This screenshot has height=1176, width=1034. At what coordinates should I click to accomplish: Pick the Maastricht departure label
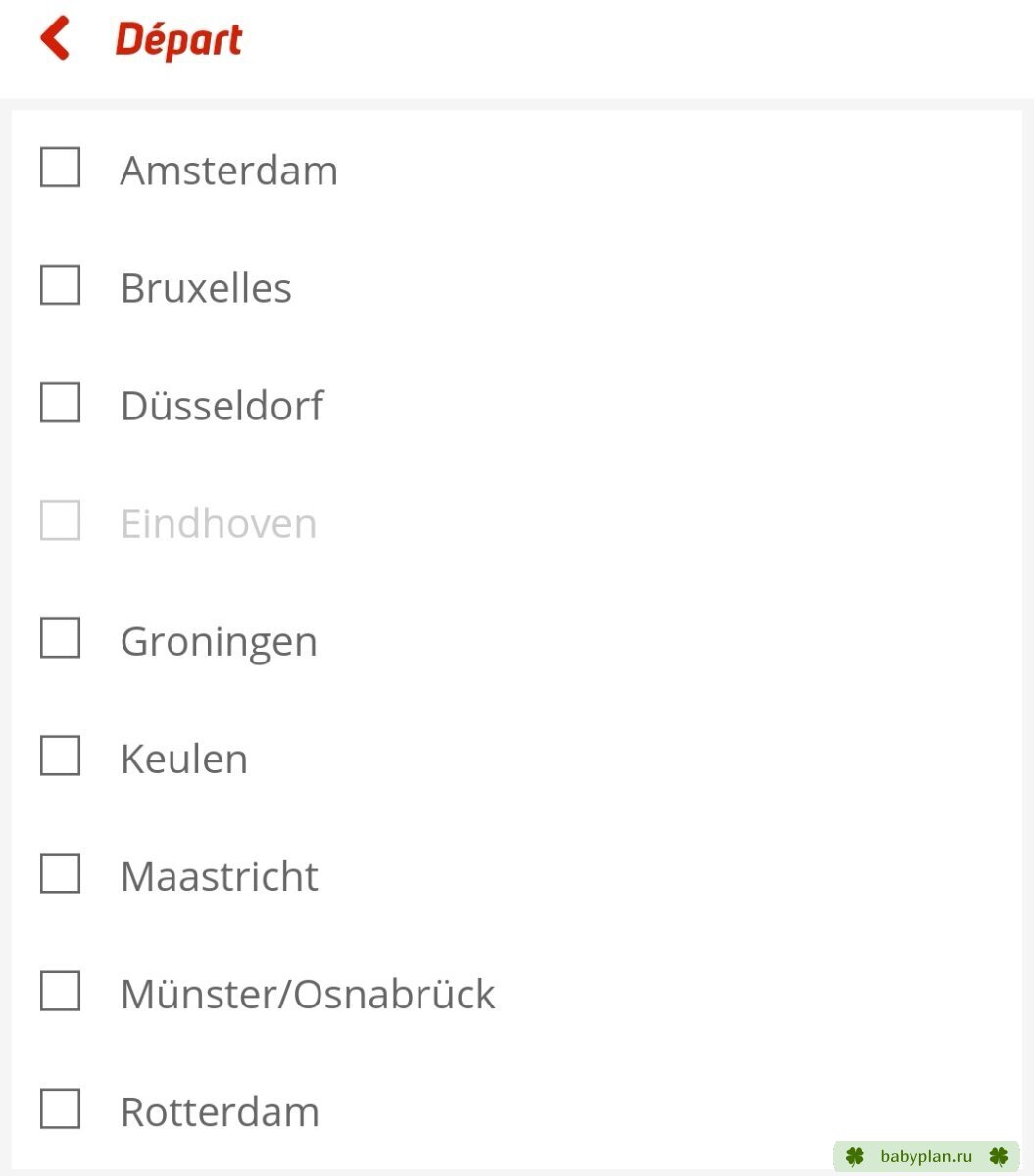tap(220, 876)
